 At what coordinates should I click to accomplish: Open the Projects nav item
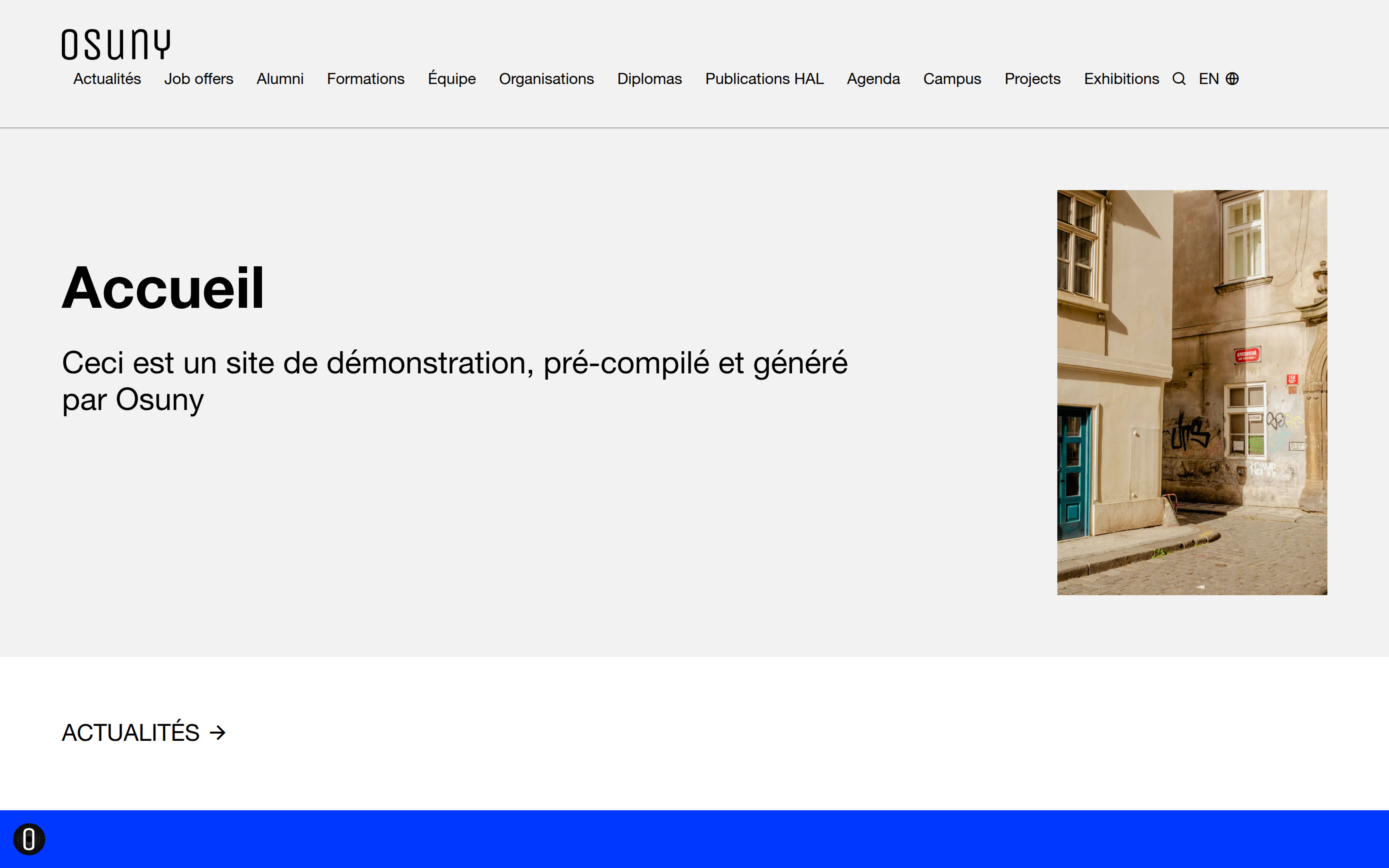pos(1032,79)
